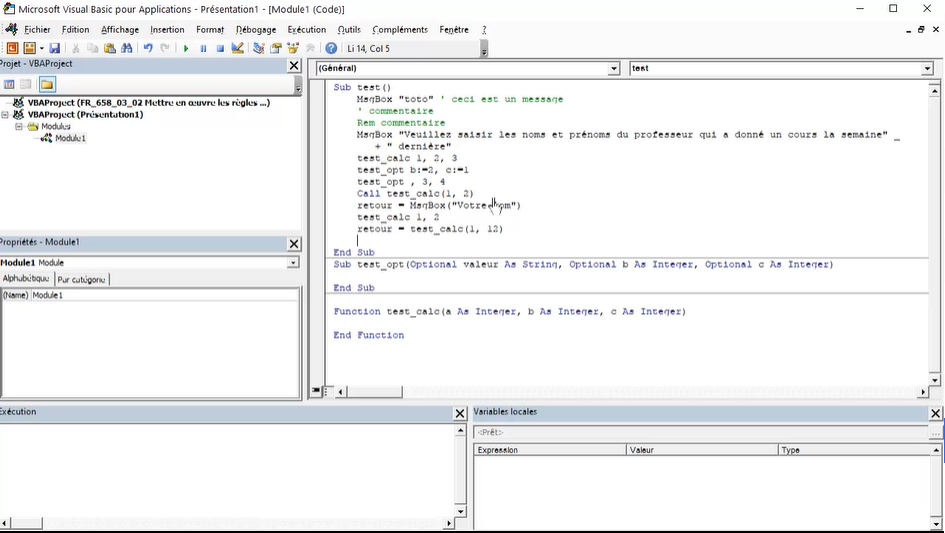Viewport: 945px width, 533px height.
Task: Click the Stop (reset) square icon
Action: click(x=220, y=48)
